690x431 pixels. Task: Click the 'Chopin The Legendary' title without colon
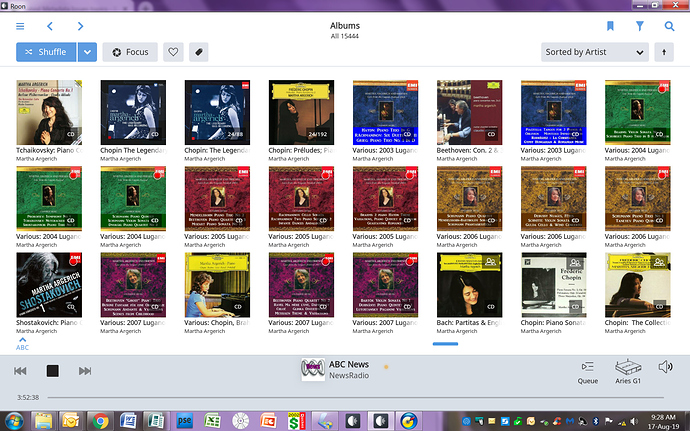(x=133, y=151)
